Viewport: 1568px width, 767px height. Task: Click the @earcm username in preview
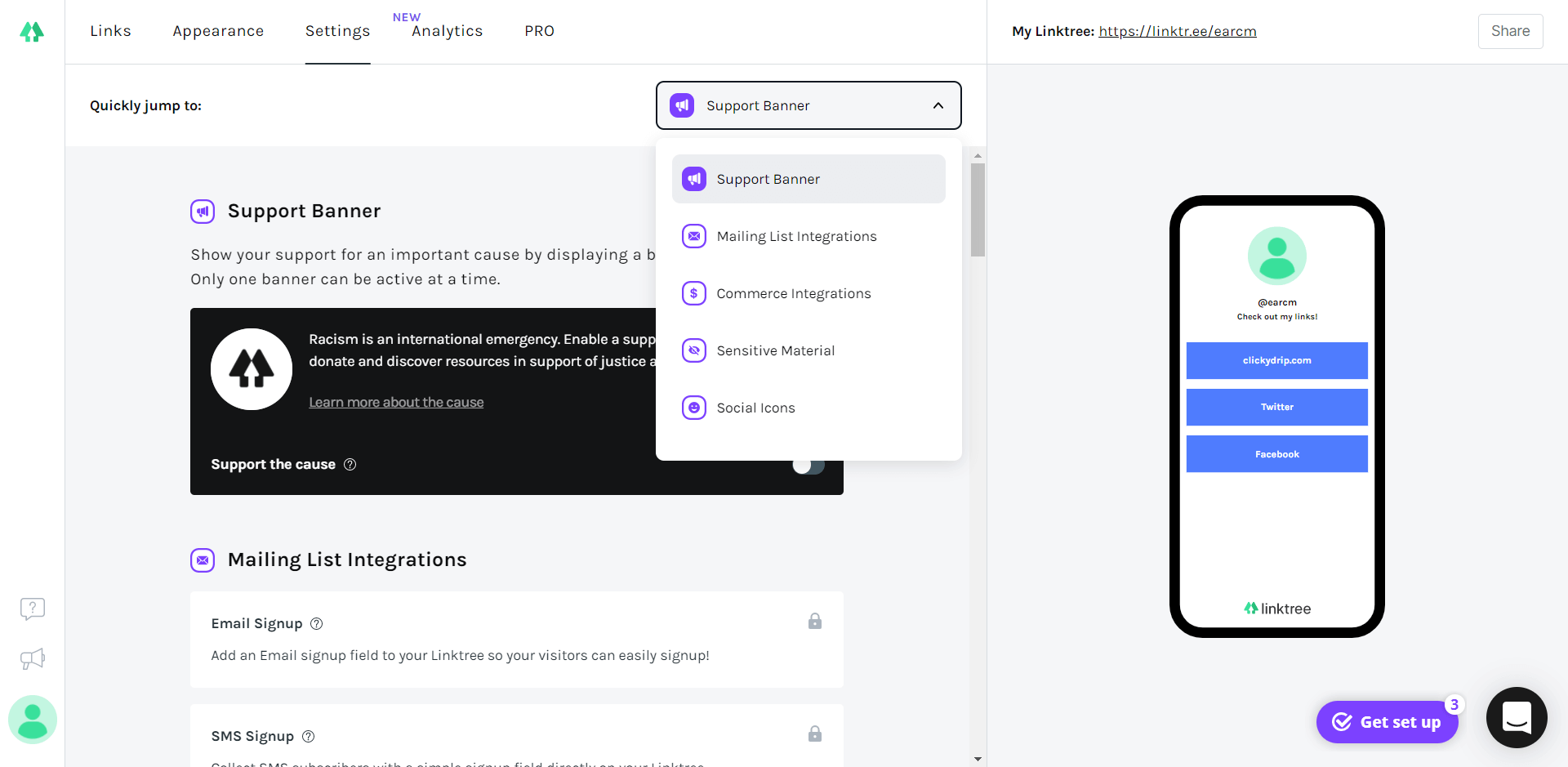[x=1277, y=302]
